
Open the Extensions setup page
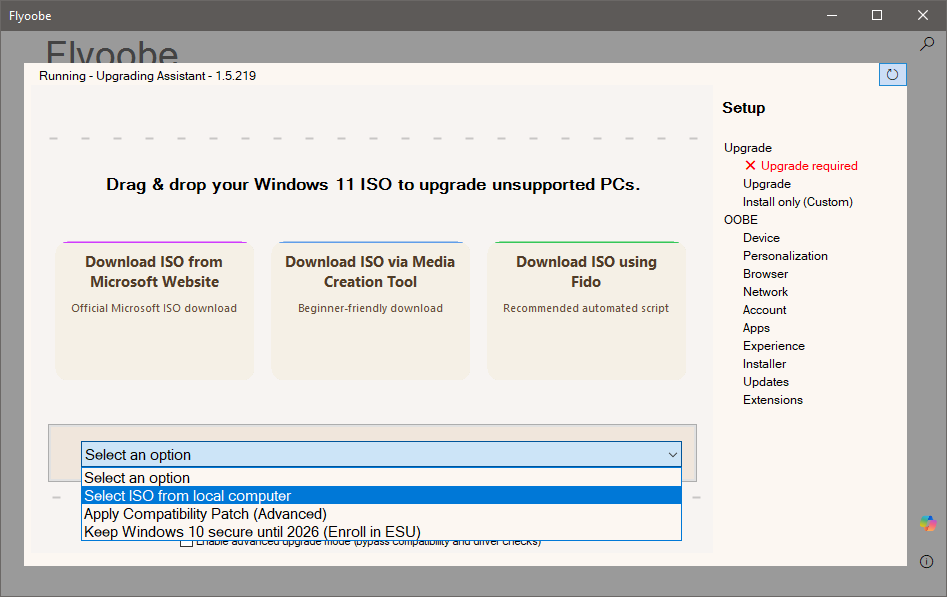[x=772, y=400]
